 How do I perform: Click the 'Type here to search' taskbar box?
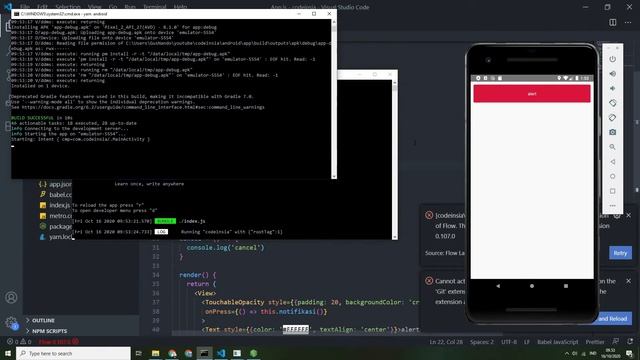pyautogui.click(x=73, y=353)
